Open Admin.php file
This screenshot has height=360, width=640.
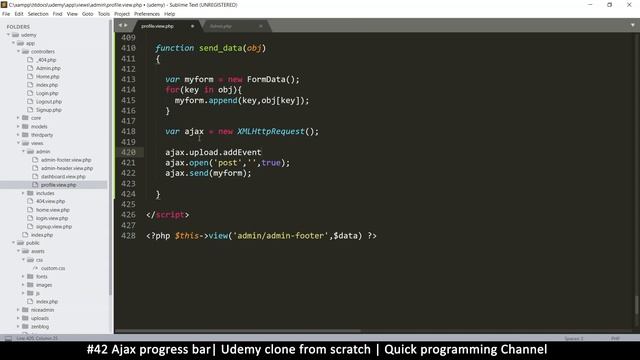tap(48, 68)
